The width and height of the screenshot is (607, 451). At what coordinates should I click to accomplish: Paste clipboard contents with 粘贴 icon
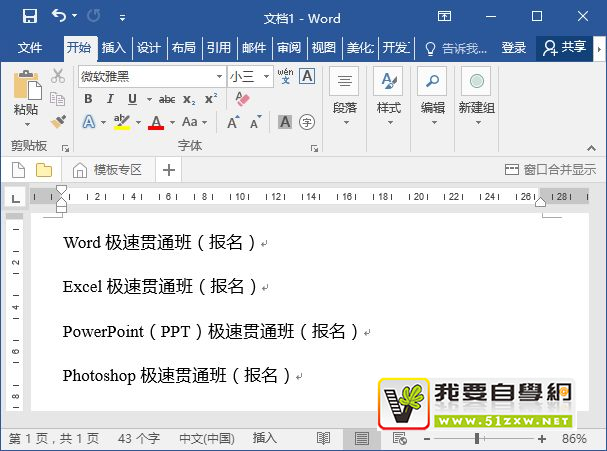(27, 84)
